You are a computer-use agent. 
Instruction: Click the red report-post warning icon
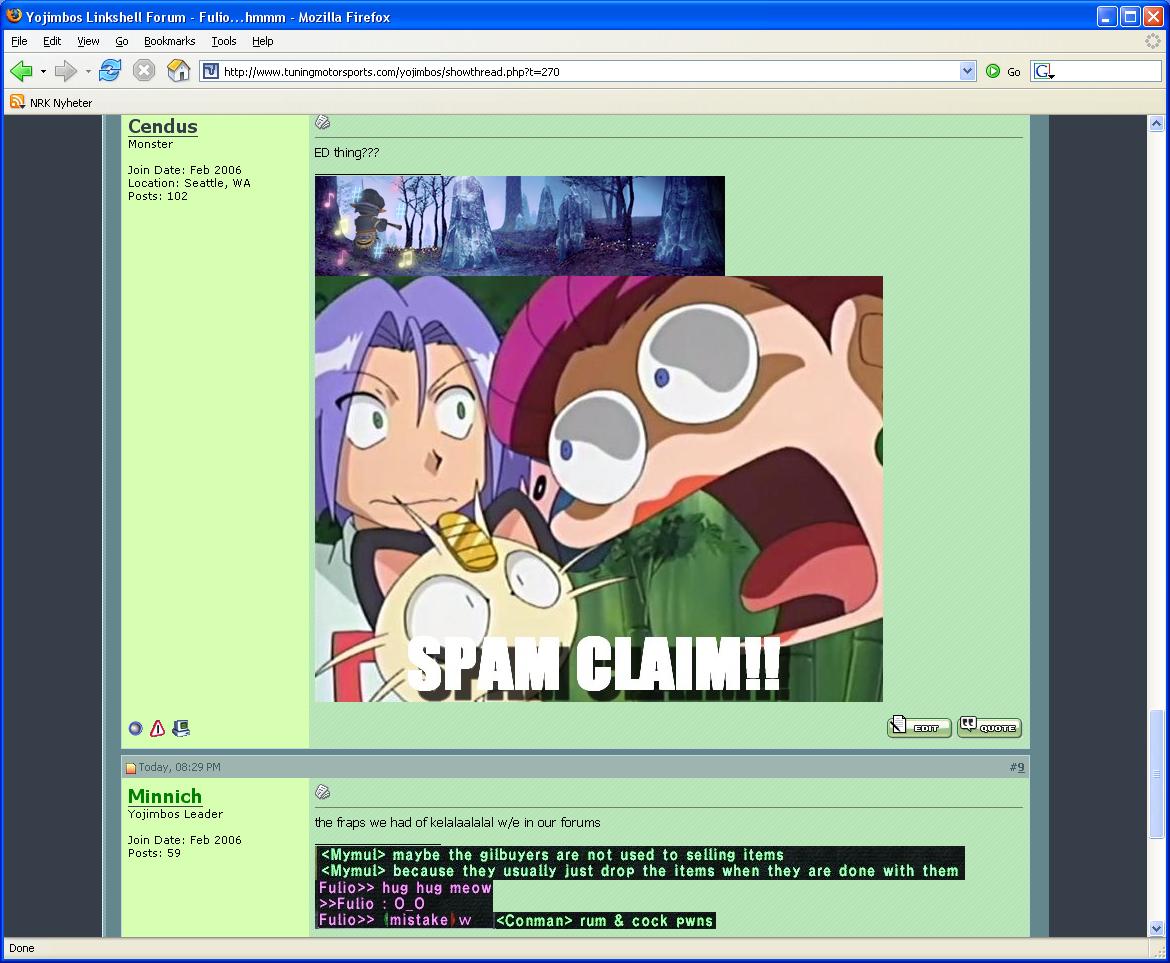(x=157, y=729)
